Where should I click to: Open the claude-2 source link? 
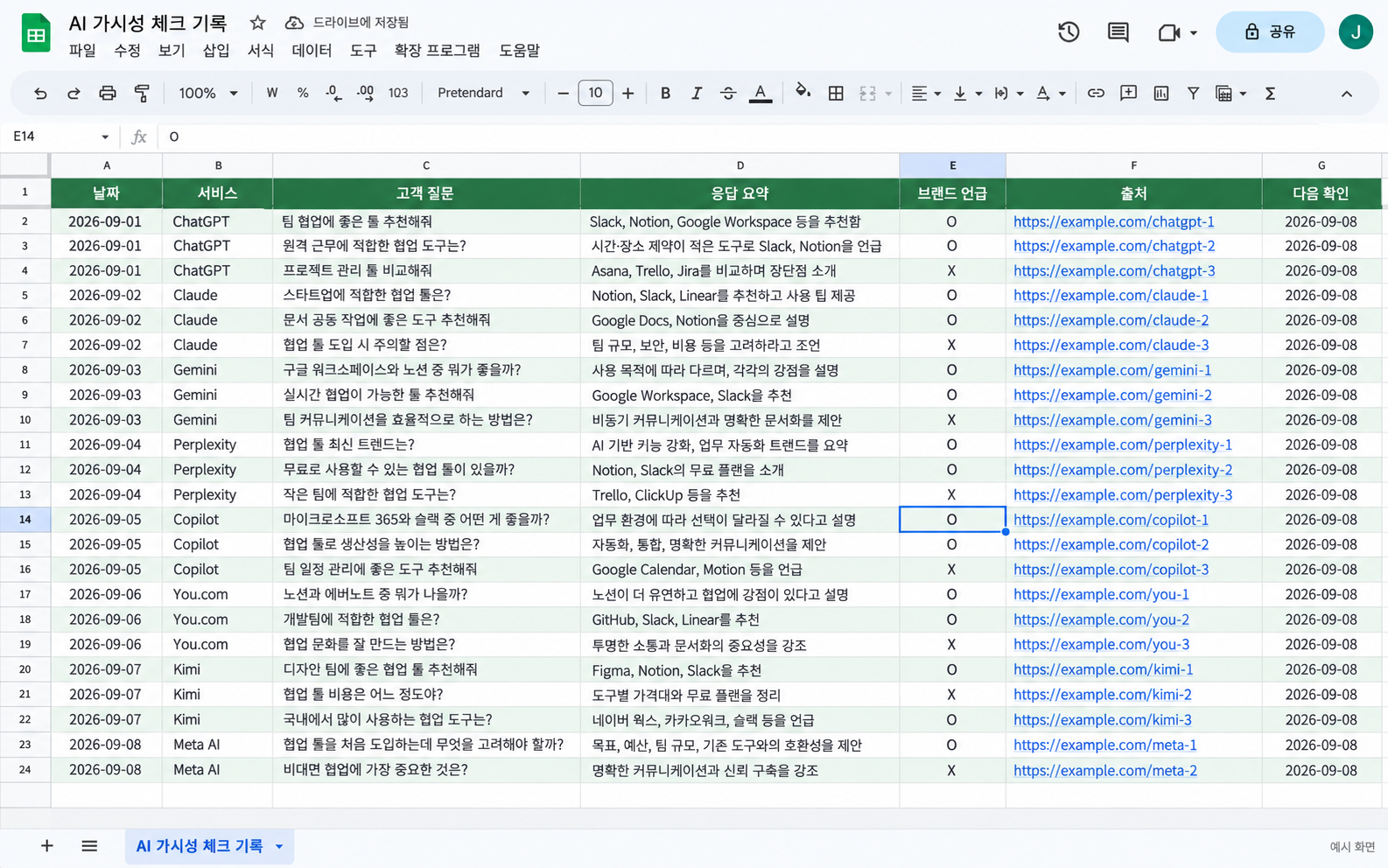(x=1111, y=320)
